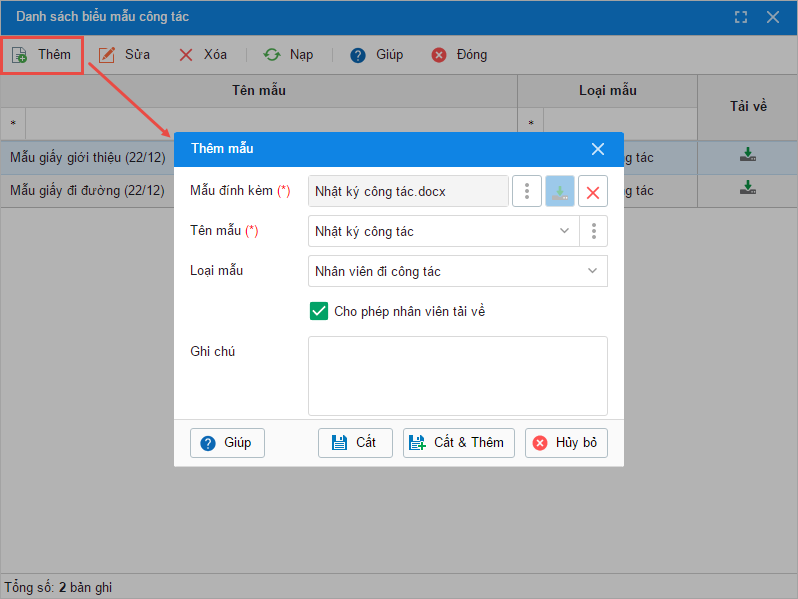The height and width of the screenshot is (599, 798).
Task: Click the download attached file icon
Action: pos(560,191)
